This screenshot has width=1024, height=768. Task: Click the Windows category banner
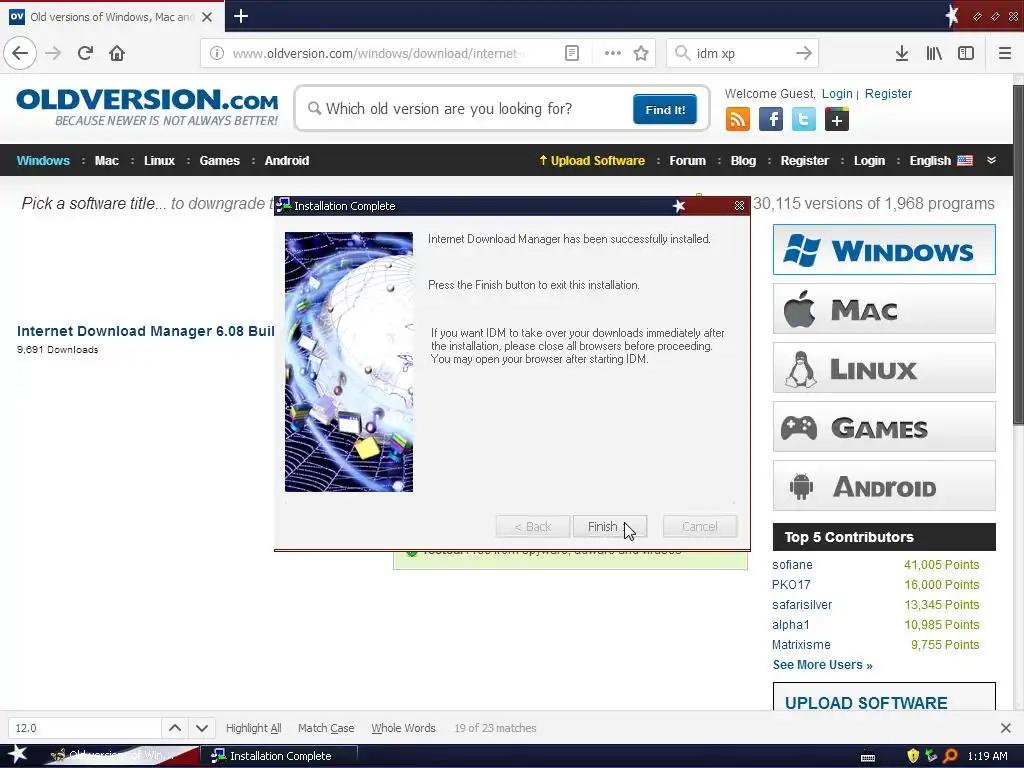point(884,249)
